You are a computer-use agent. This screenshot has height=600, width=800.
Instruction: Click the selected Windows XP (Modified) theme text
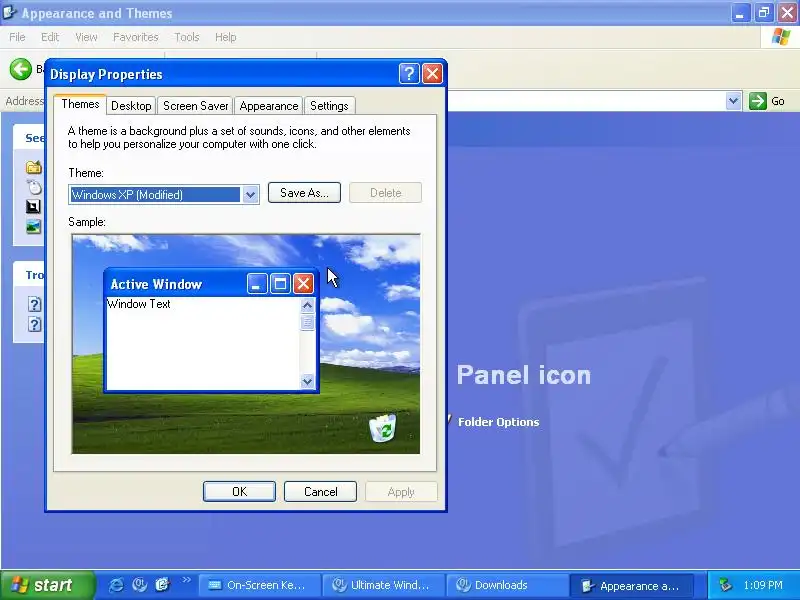(x=127, y=194)
